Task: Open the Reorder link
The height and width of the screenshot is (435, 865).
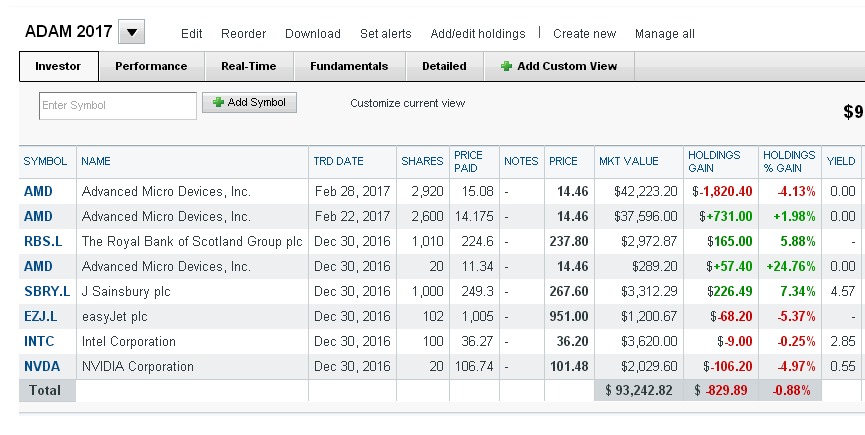Action: point(243,34)
